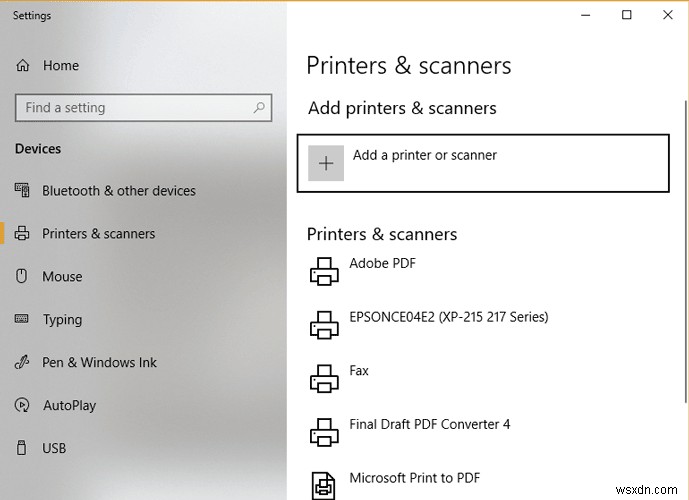689x500 pixels.
Task: Close the Settings window
Action: 667,15
